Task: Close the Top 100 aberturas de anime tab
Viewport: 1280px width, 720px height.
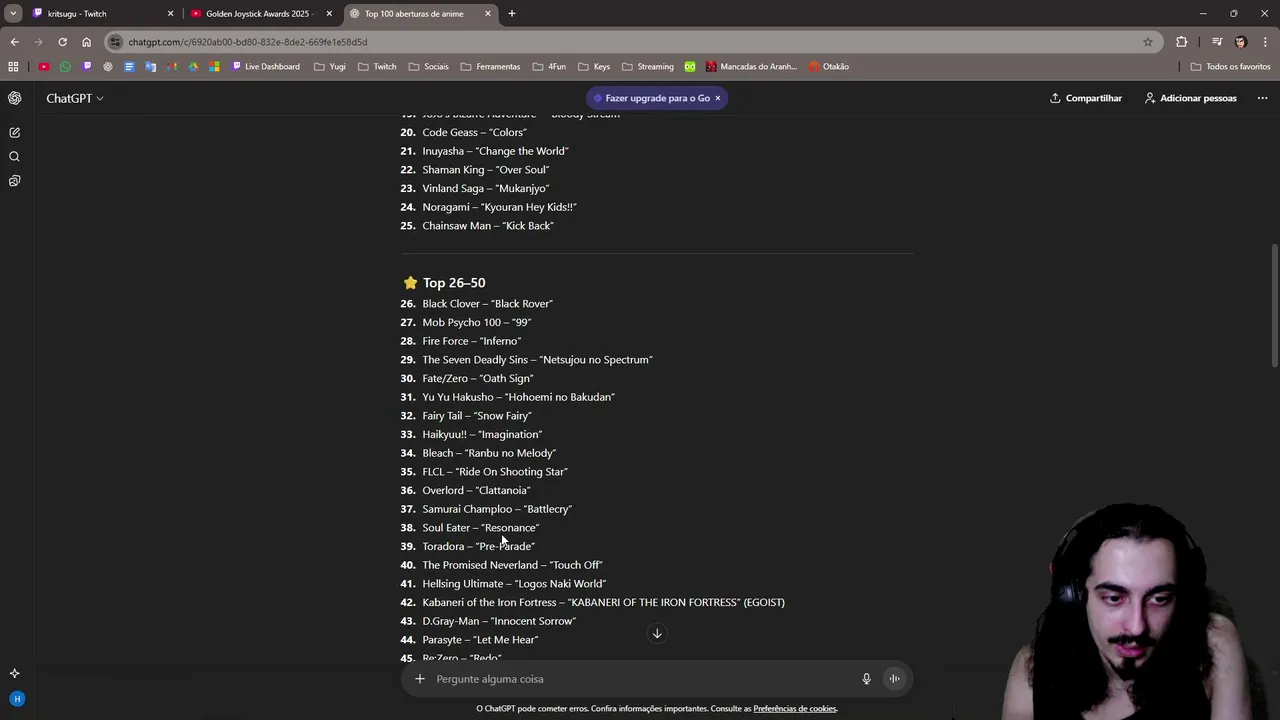Action: click(x=488, y=14)
